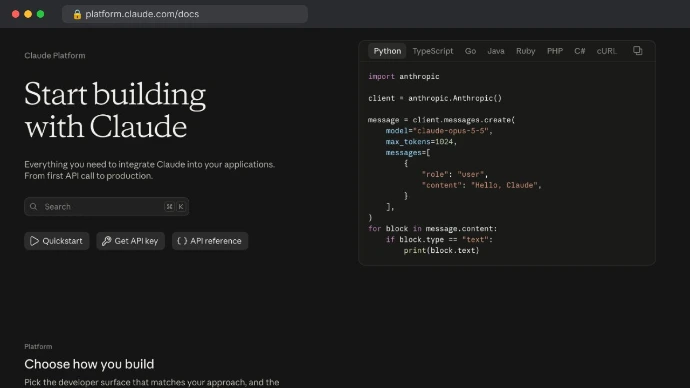Click the Claude Platform breadcrumb label

point(55,55)
